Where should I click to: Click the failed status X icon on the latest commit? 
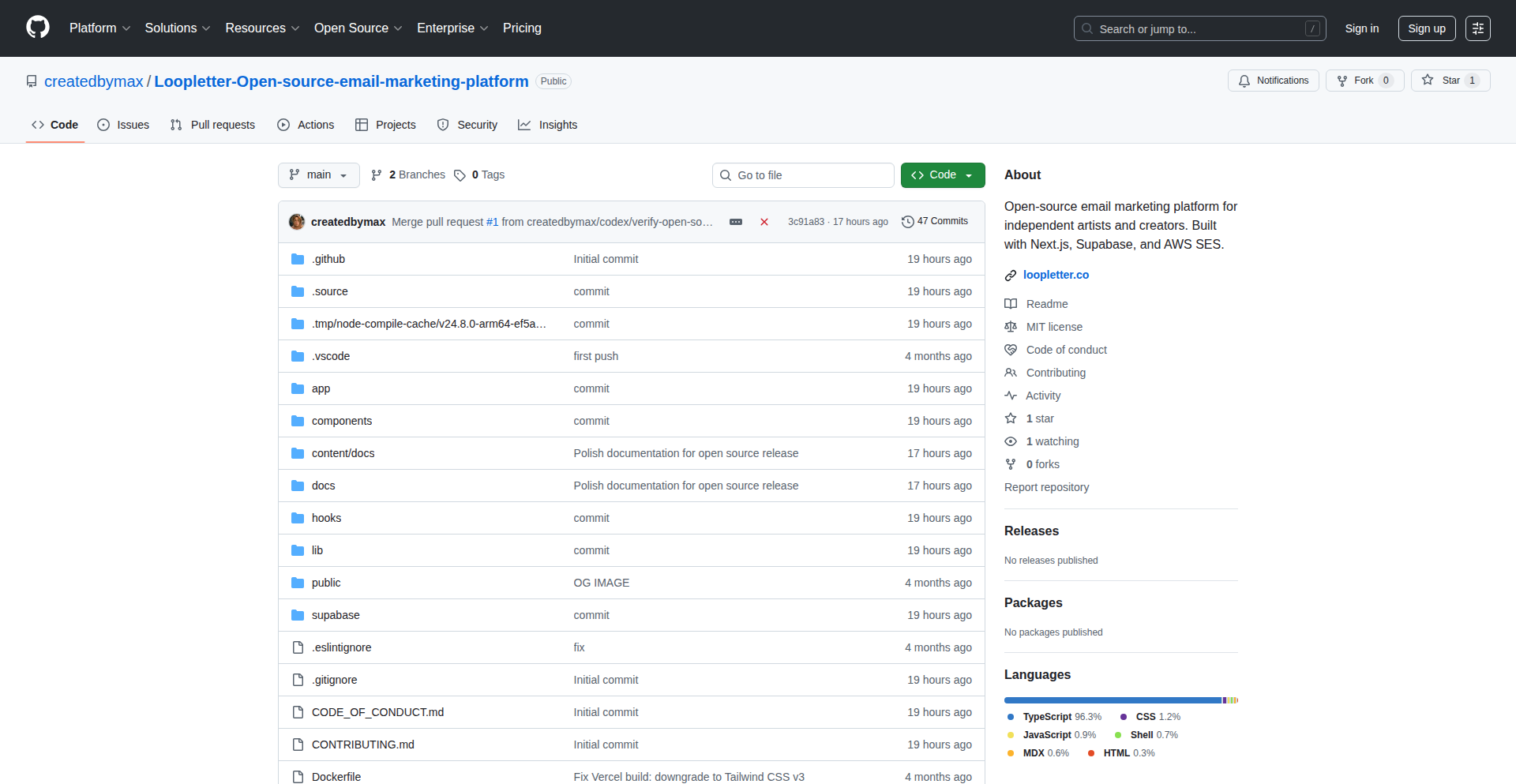764,222
